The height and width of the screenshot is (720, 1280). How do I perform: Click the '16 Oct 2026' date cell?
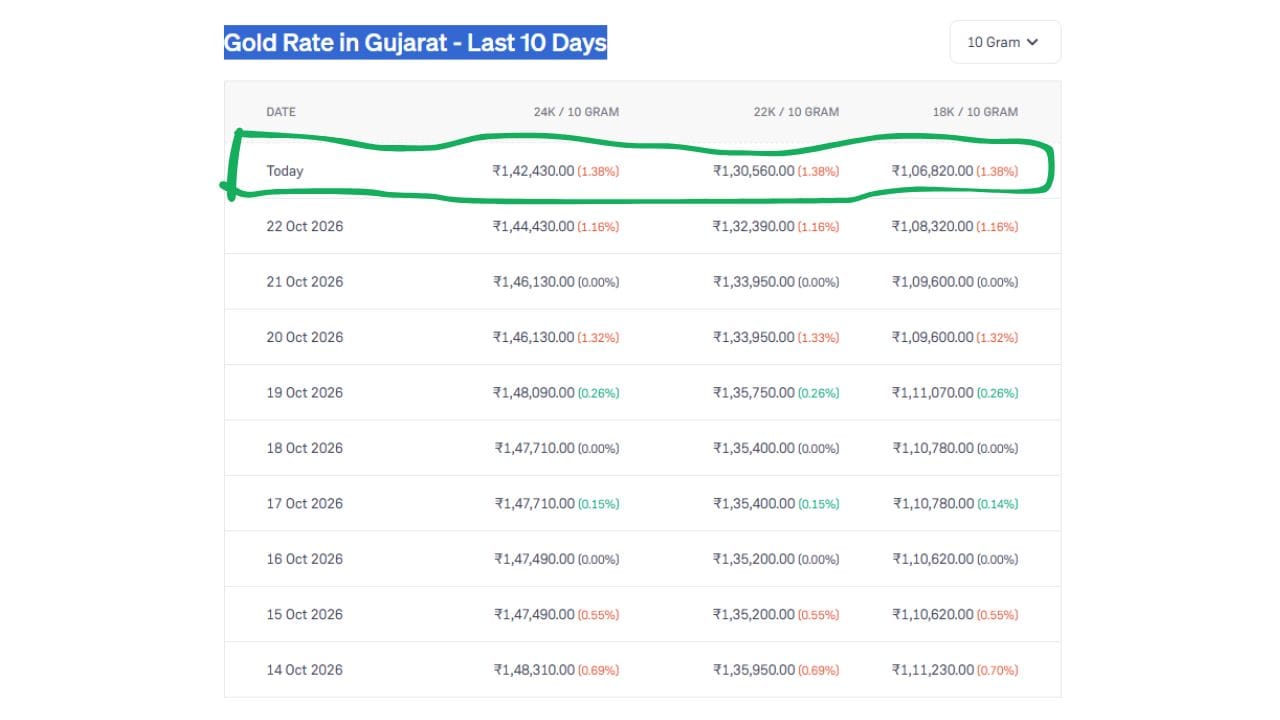point(305,559)
